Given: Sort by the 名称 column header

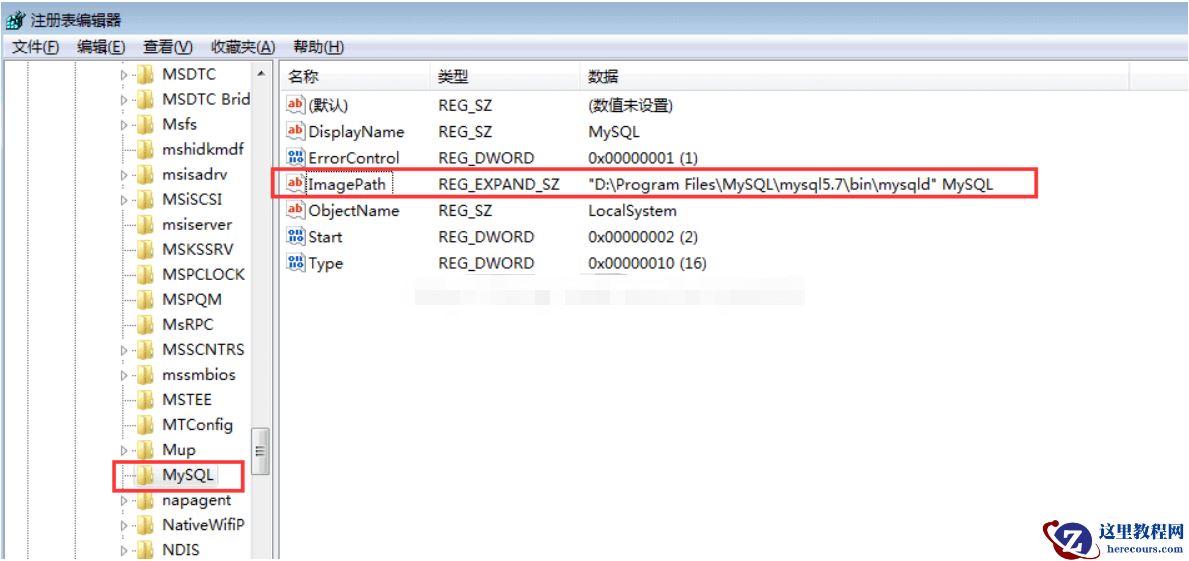Looking at the screenshot, I should click(355, 77).
